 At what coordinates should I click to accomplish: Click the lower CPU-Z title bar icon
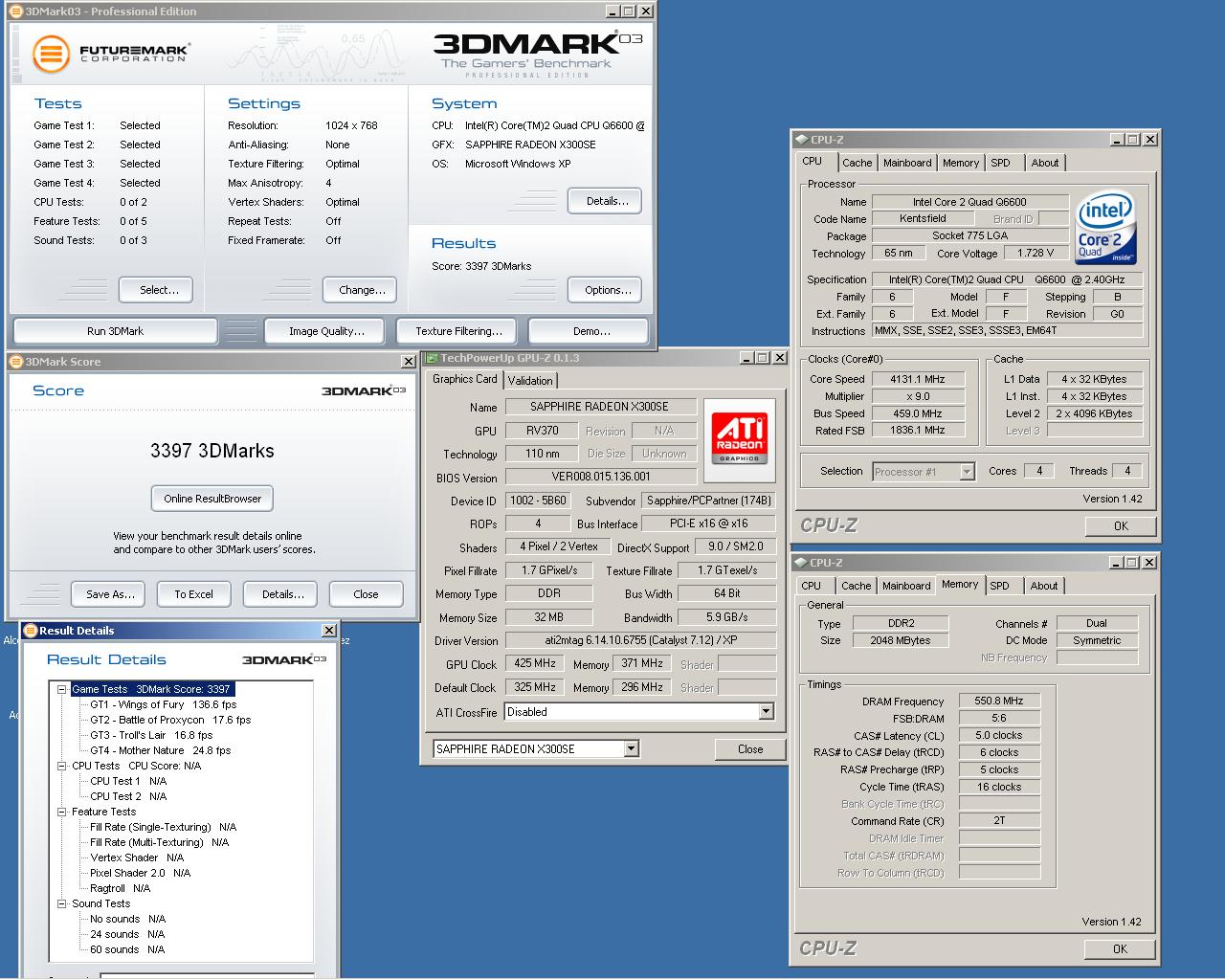[801, 563]
